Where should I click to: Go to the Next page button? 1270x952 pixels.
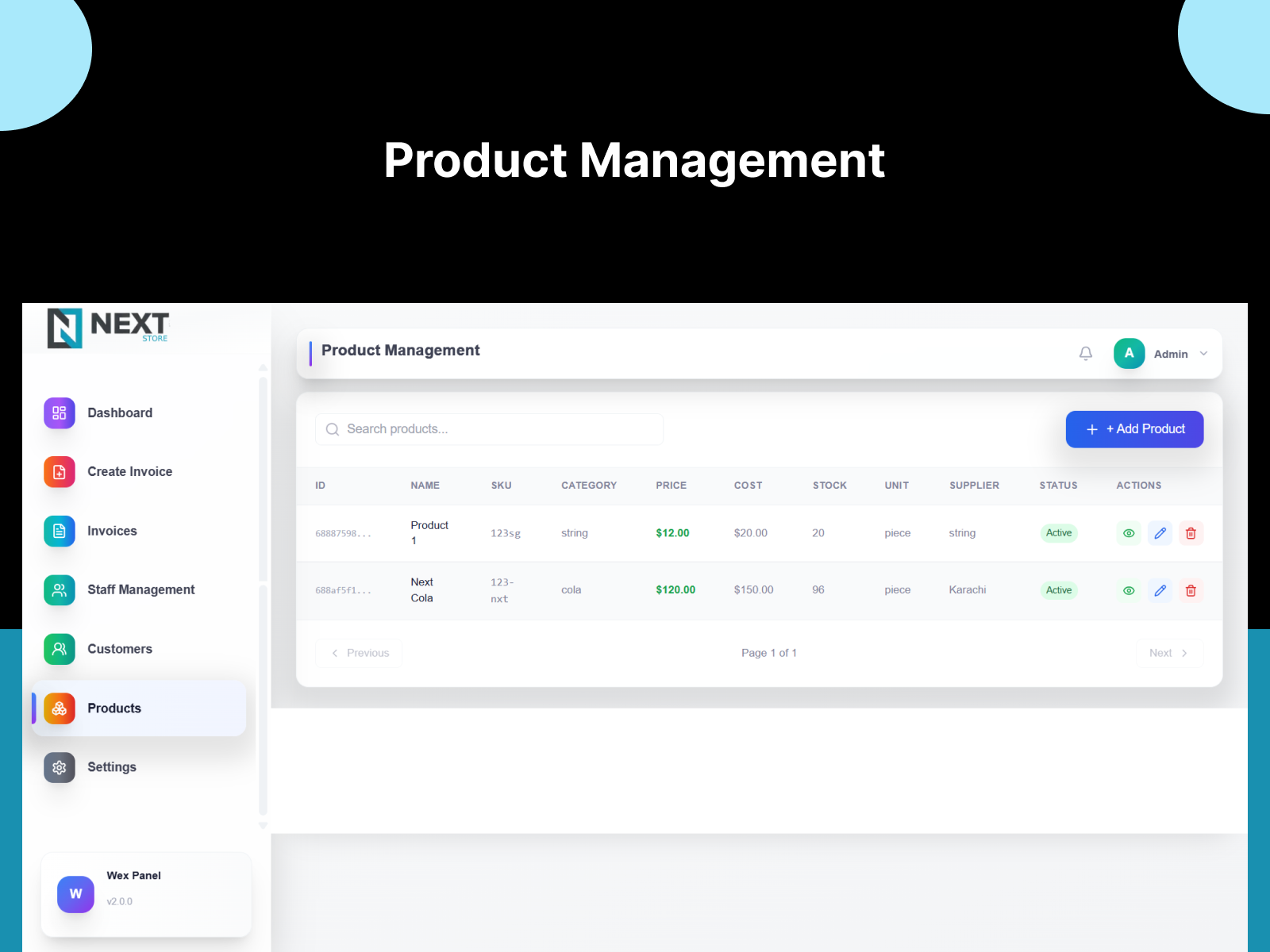click(x=1169, y=653)
